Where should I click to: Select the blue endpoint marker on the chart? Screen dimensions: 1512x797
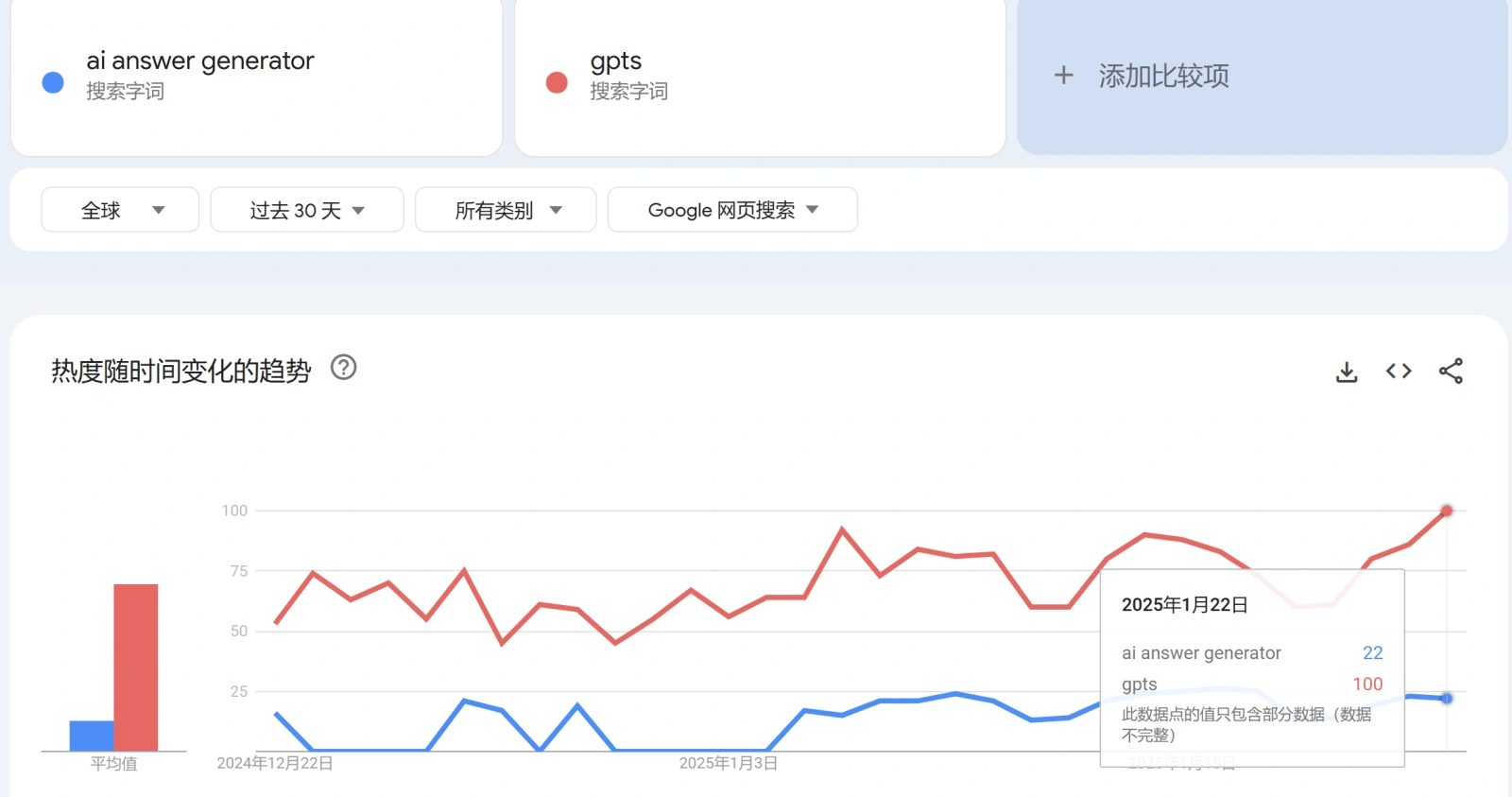(x=1446, y=699)
